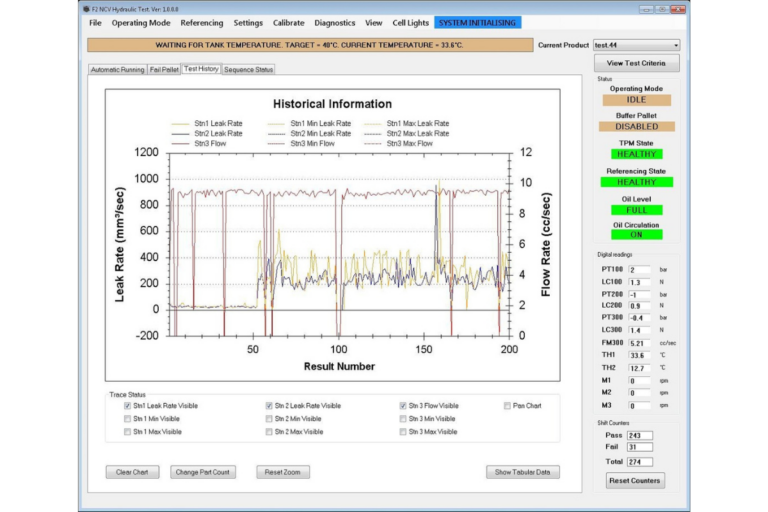Screen dimensions: 768x512
Task: Open the File menu
Action: [95, 23]
